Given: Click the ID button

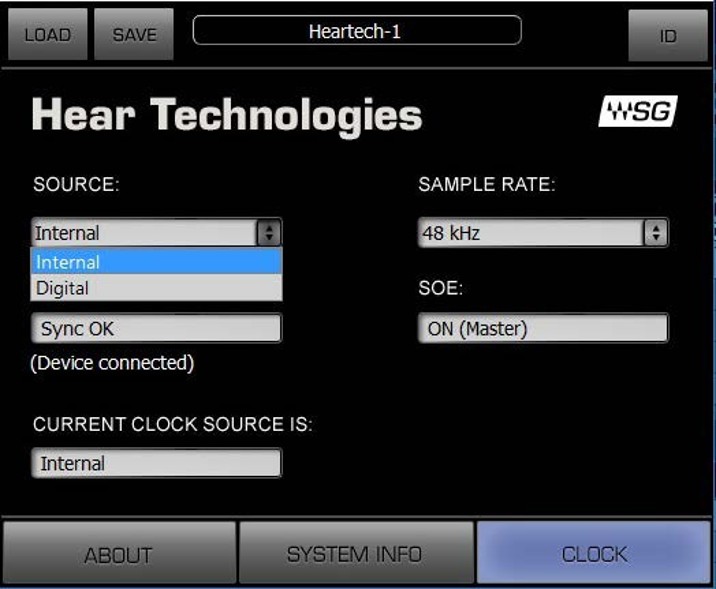Looking at the screenshot, I should click(668, 36).
